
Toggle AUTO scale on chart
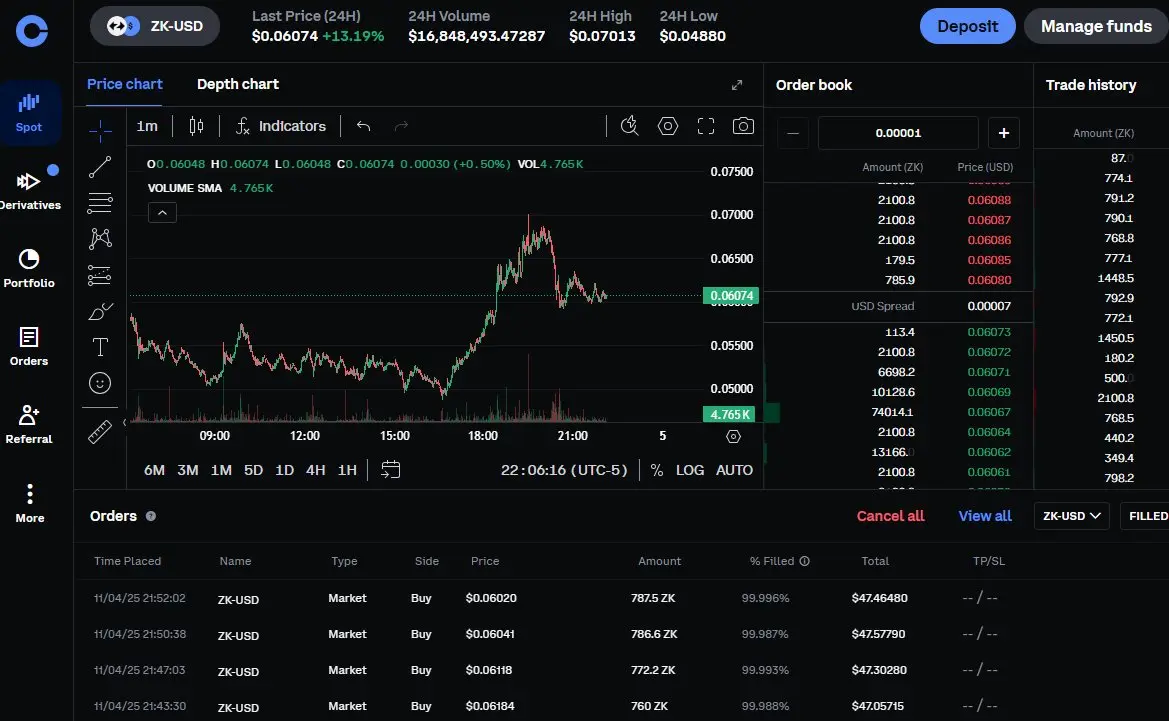tap(734, 470)
